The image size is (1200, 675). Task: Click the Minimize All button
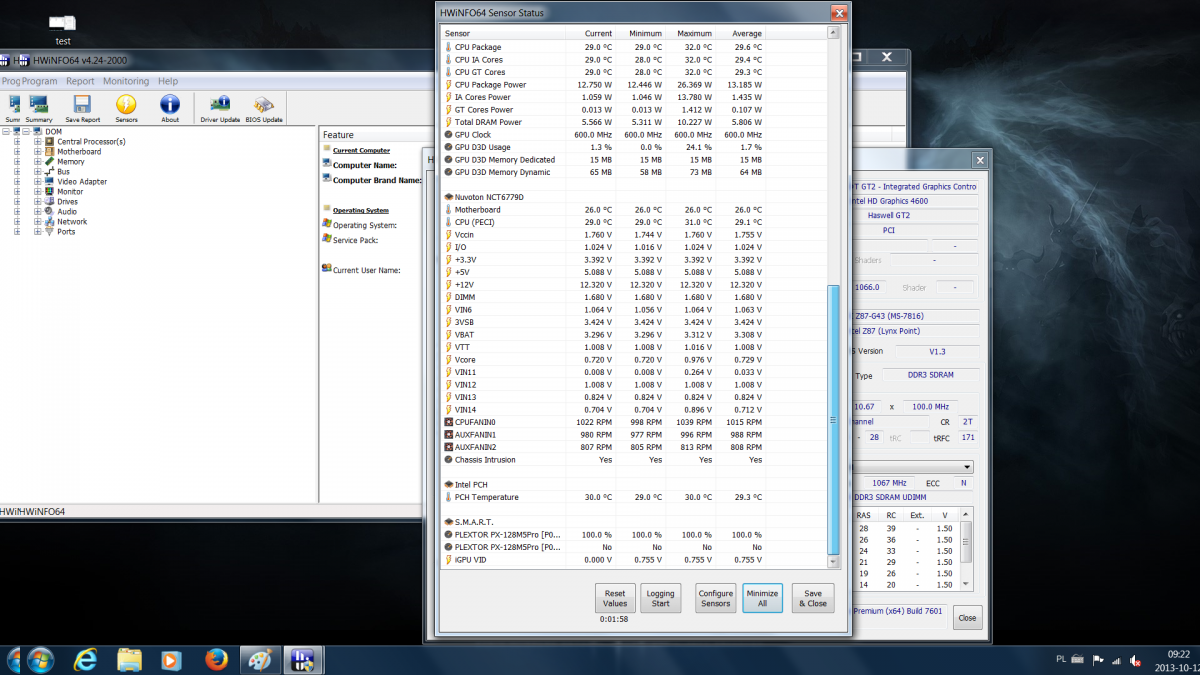coord(762,598)
